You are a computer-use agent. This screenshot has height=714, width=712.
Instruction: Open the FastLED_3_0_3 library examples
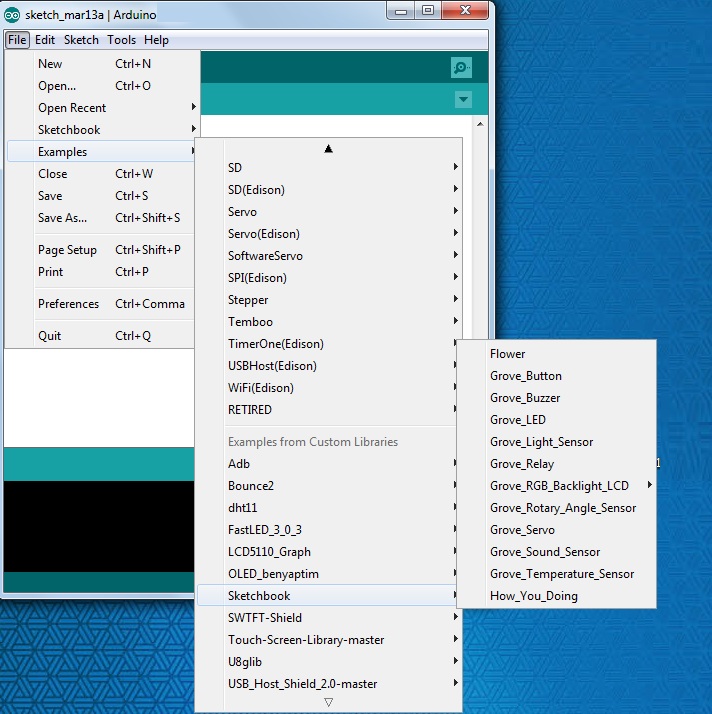point(327,530)
